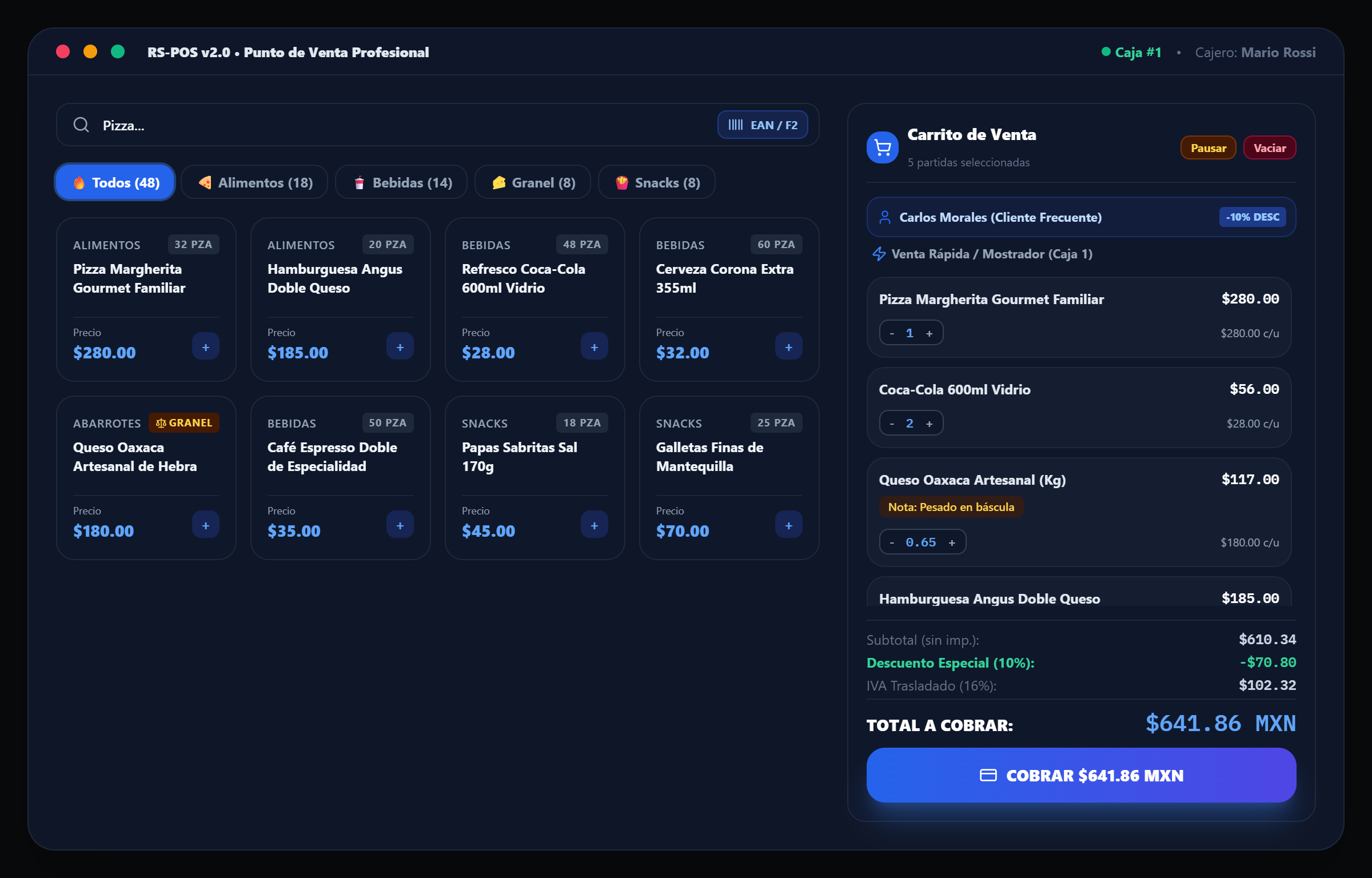The height and width of the screenshot is (878, 1372).
Task: Filter by Bebidas (14) category
Action: tap(401, 182)
